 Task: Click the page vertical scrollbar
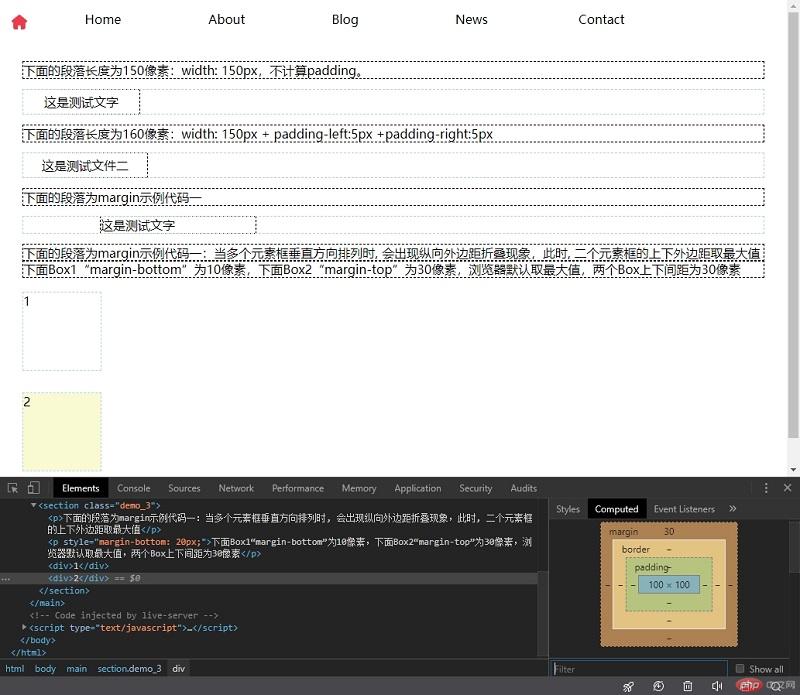793,225
